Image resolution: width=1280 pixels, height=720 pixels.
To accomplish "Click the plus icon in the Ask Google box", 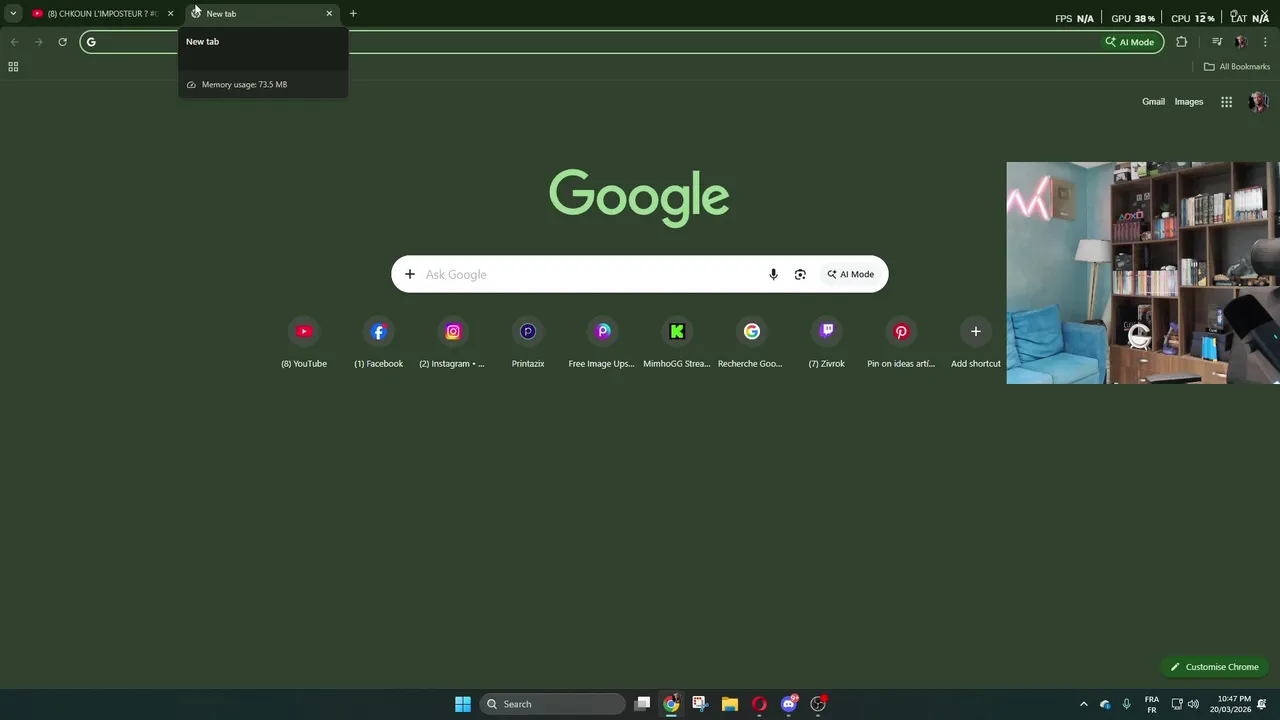I will point(410,274).
